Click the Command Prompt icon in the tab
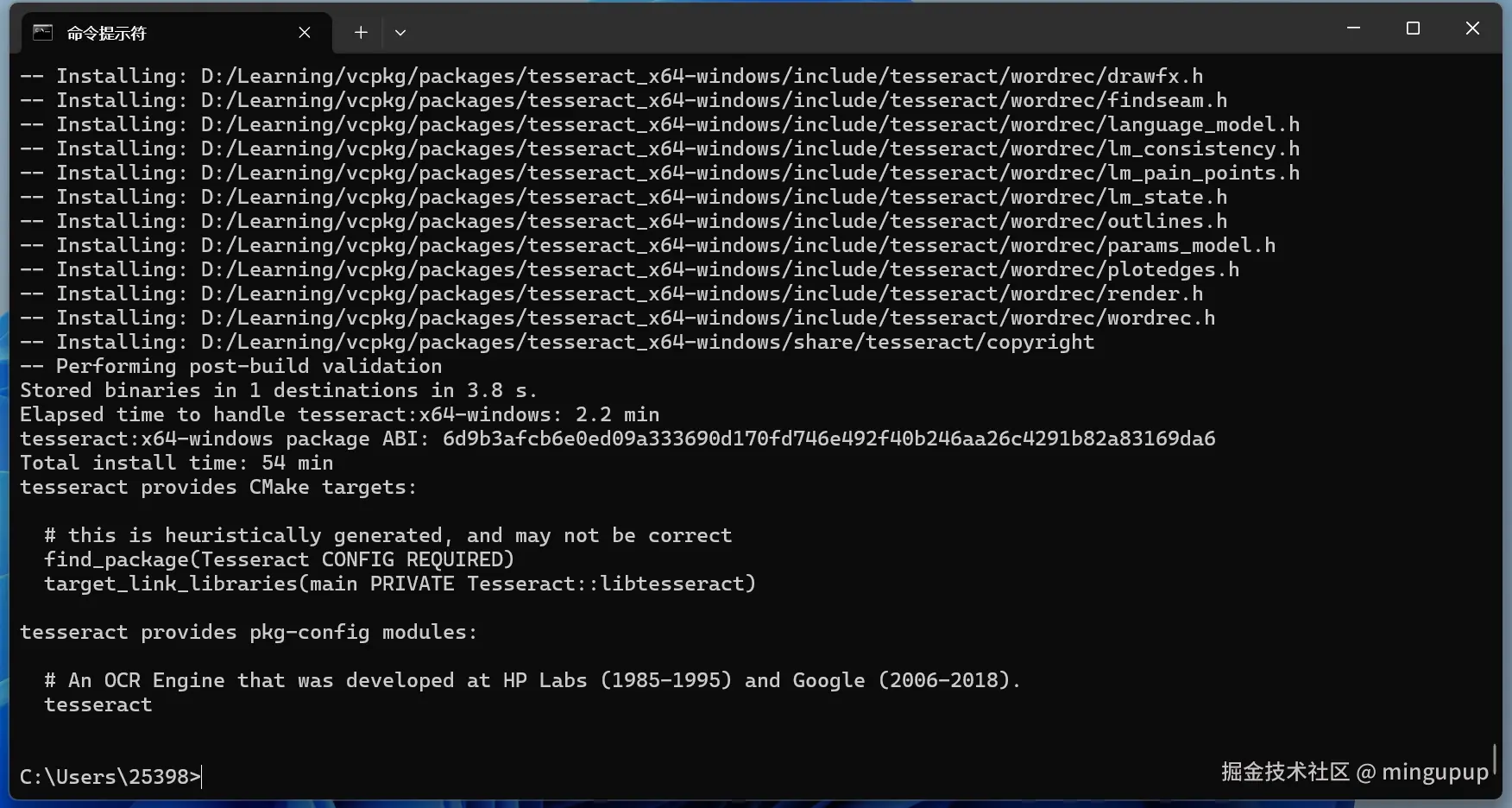Image resolution: width=1512 pixels, height=808 pixels. click(x=42, y=33)
